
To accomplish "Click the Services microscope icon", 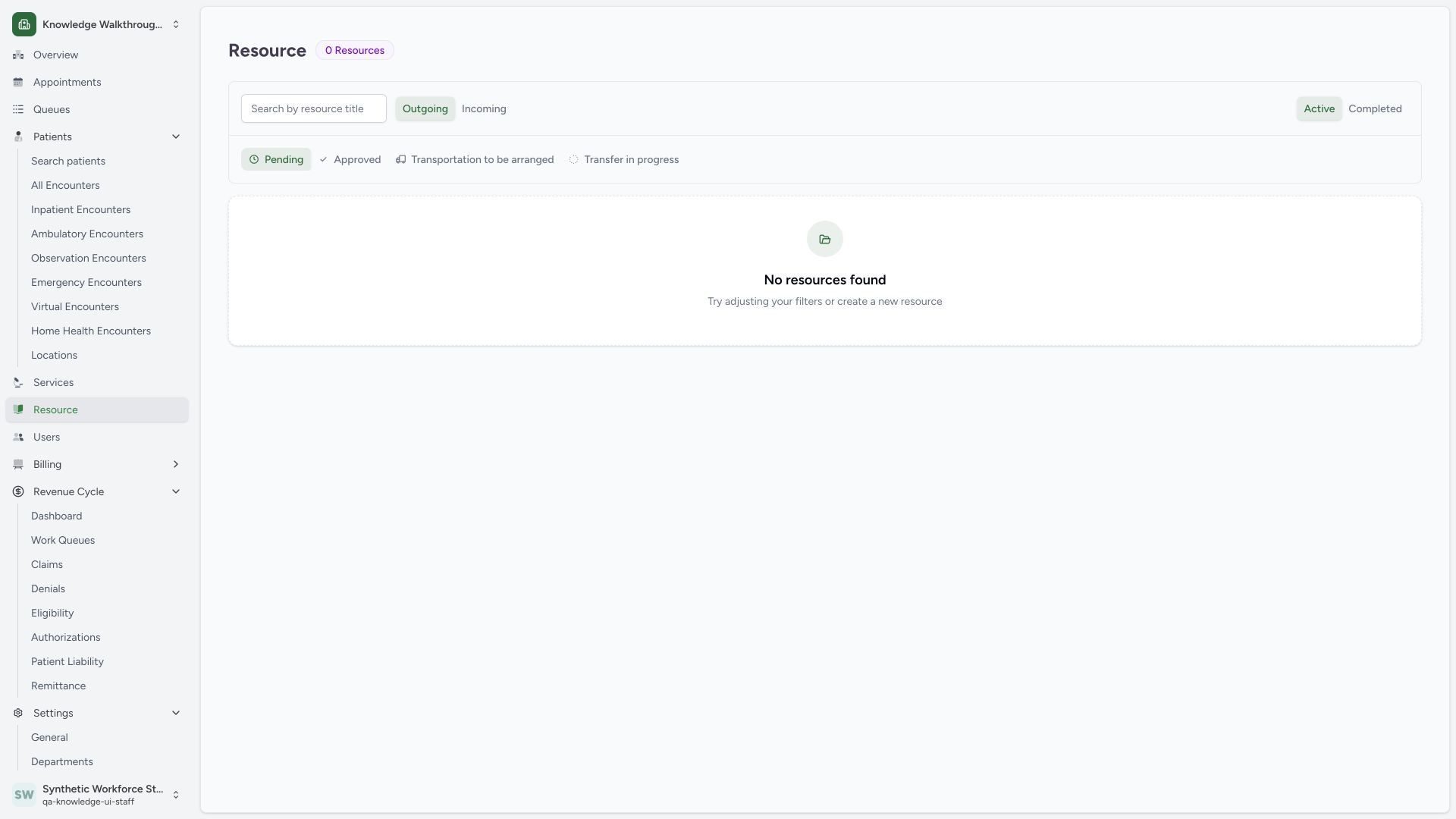I will (18, 383).
